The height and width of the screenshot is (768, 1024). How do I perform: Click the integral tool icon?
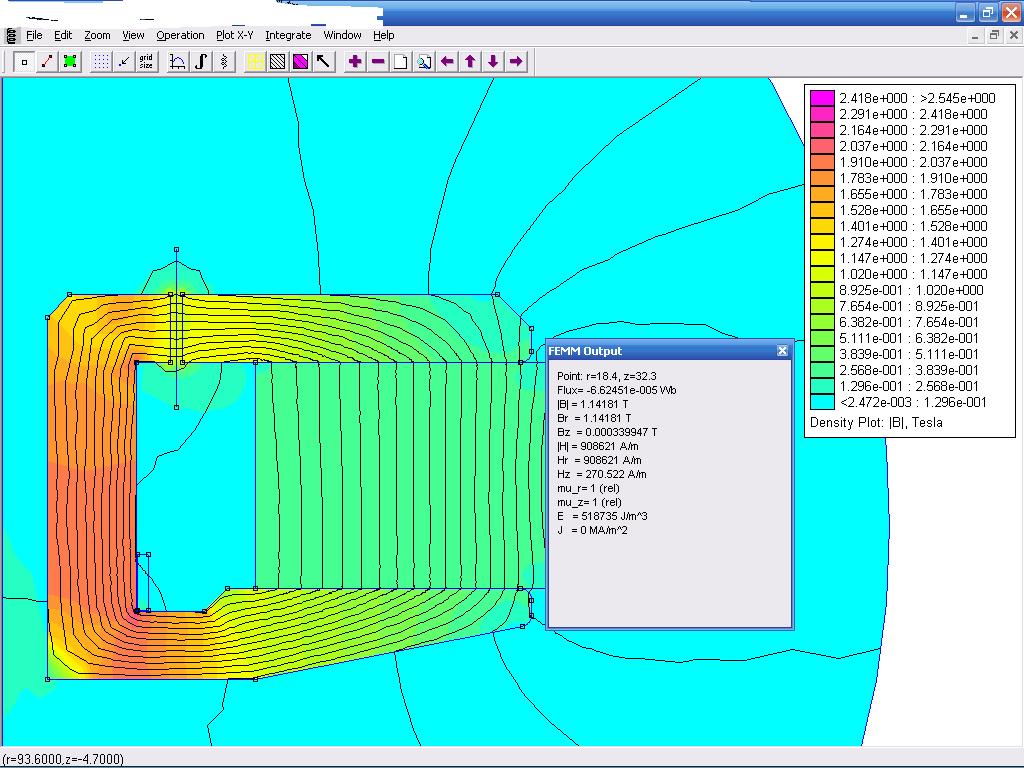coord(201,62)
